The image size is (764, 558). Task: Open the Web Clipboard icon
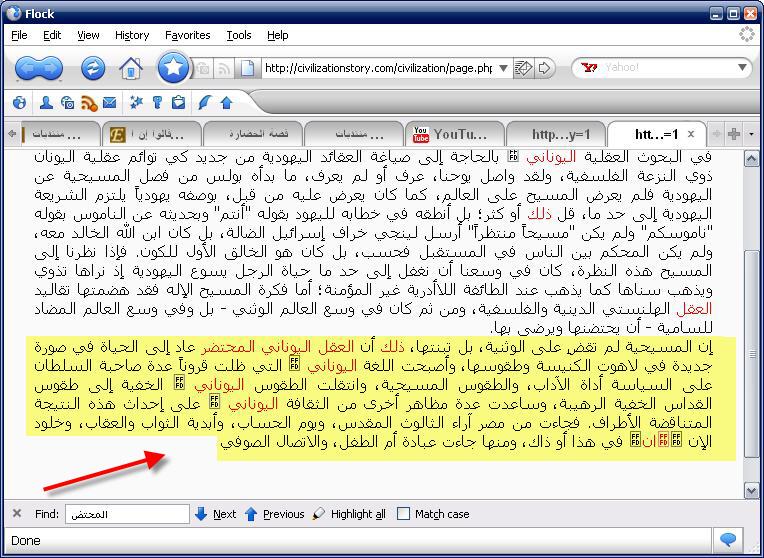point(178,102)
